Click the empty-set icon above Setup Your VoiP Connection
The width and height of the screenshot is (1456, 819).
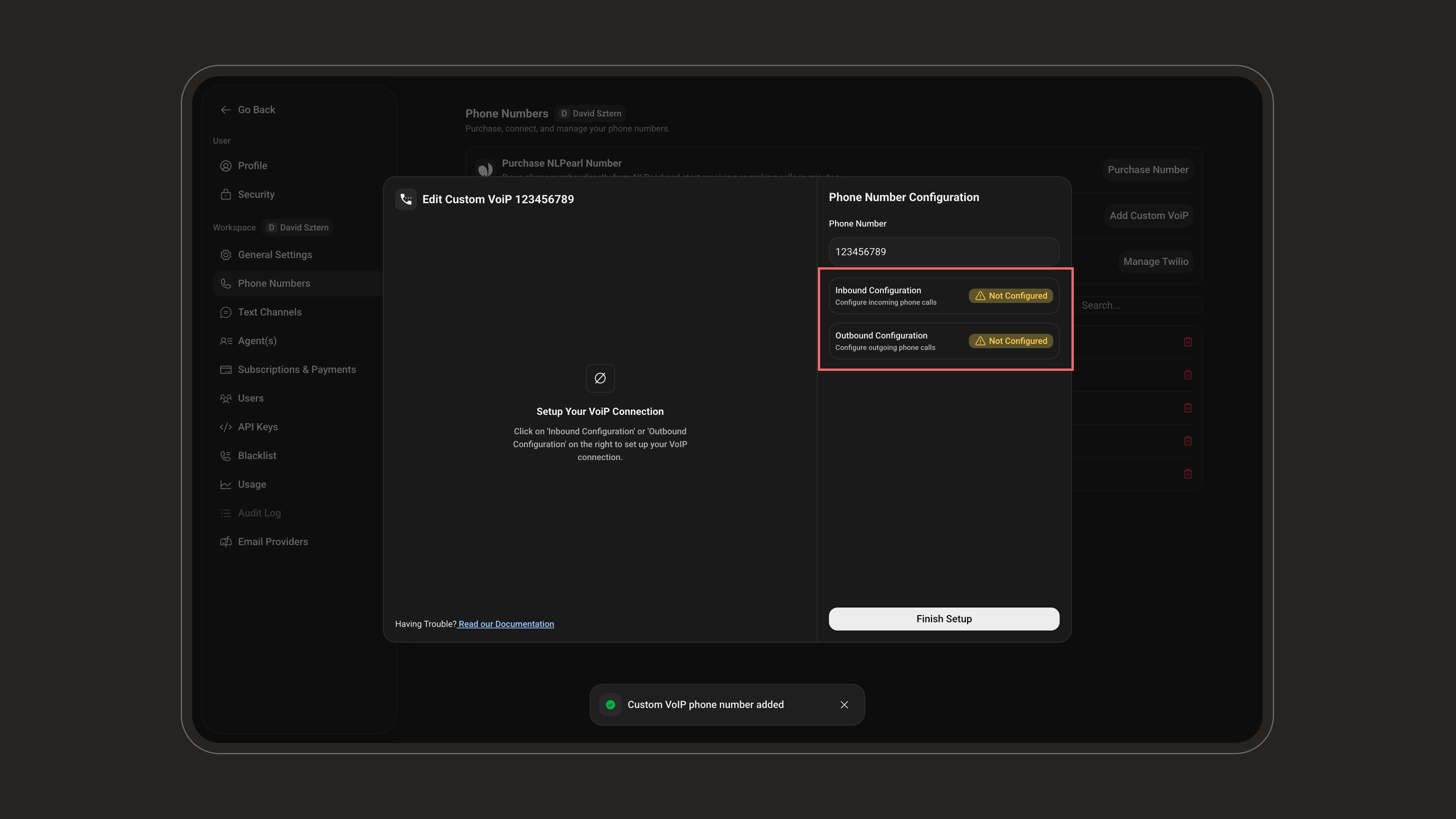pos(600,378)
